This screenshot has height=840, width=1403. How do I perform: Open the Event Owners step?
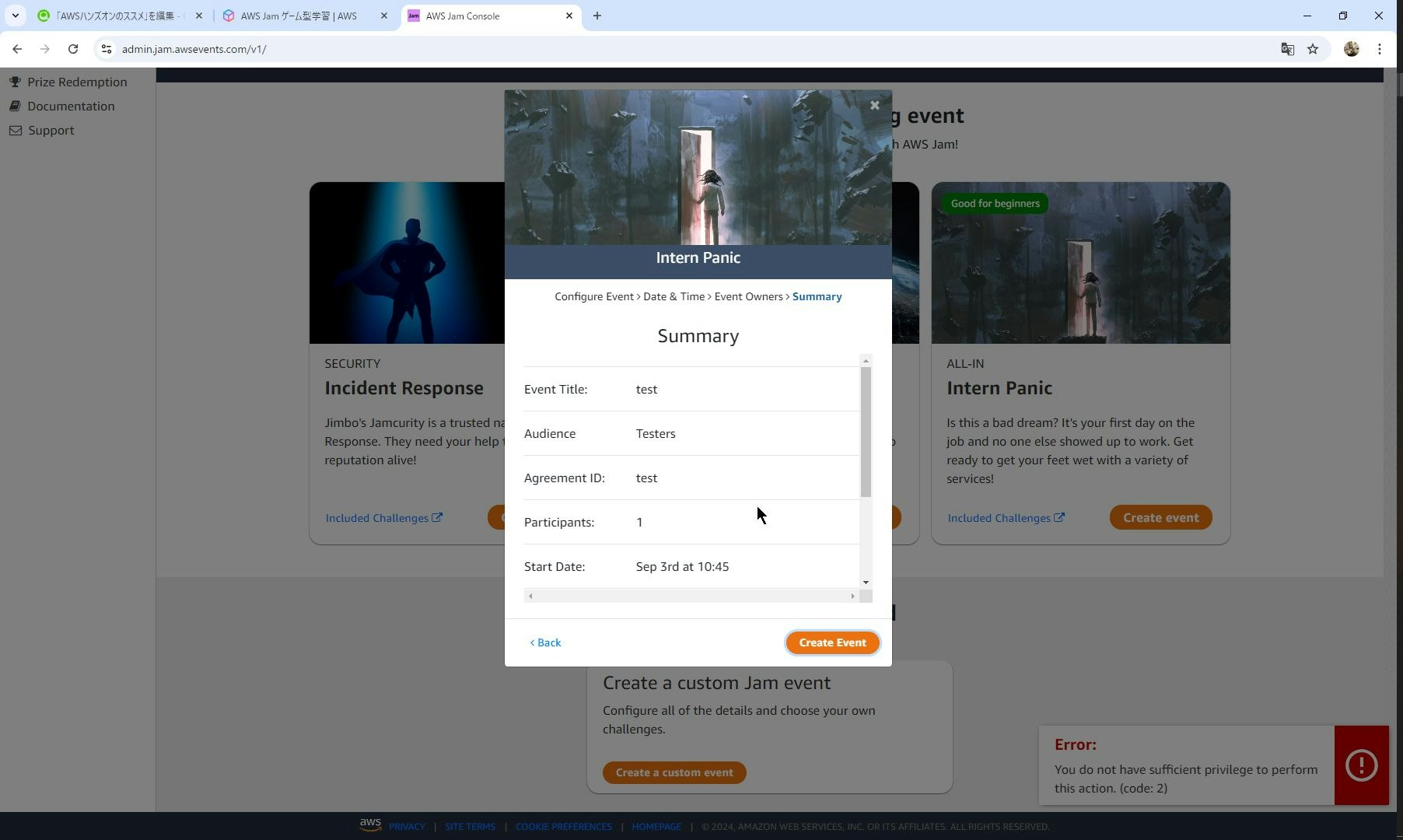tap(748, 296)
